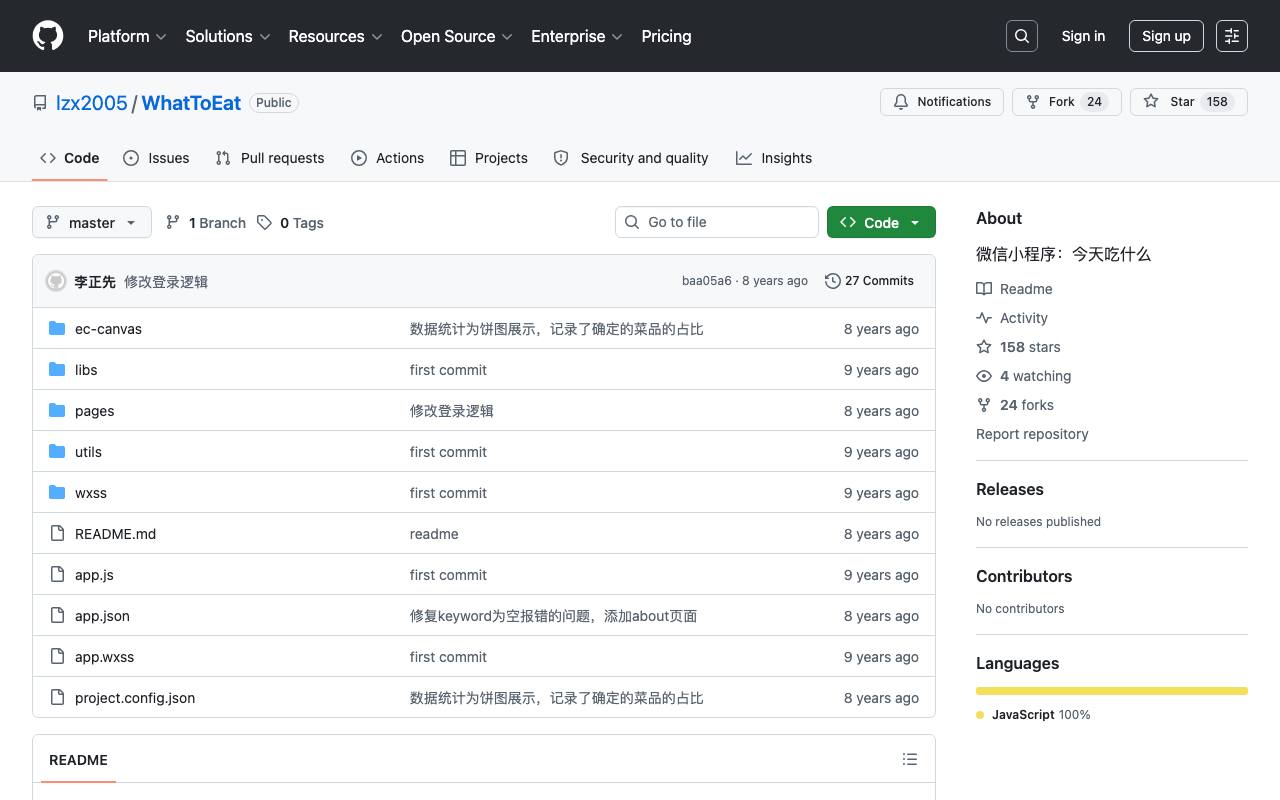Click the yellow JavaScript language bar
Screen dimensions: 1280x800
click(1112, 691)
